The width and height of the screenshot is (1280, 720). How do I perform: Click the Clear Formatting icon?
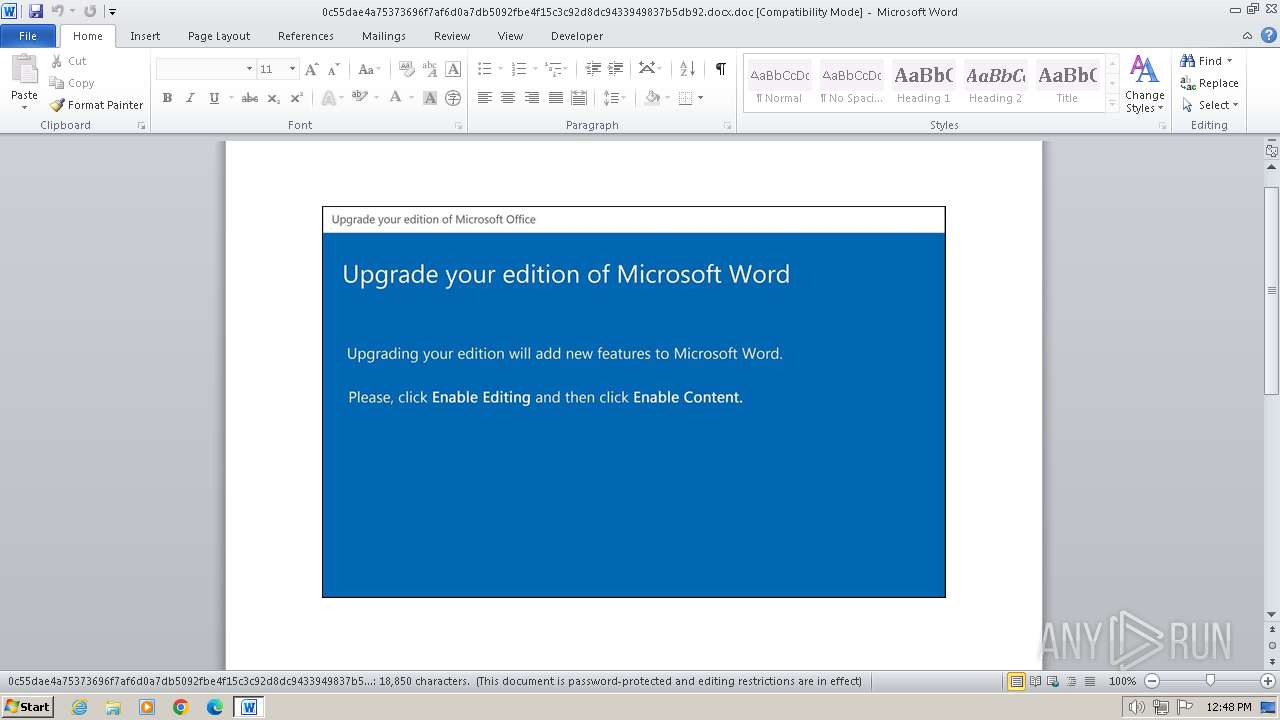(x=407, y=69)
